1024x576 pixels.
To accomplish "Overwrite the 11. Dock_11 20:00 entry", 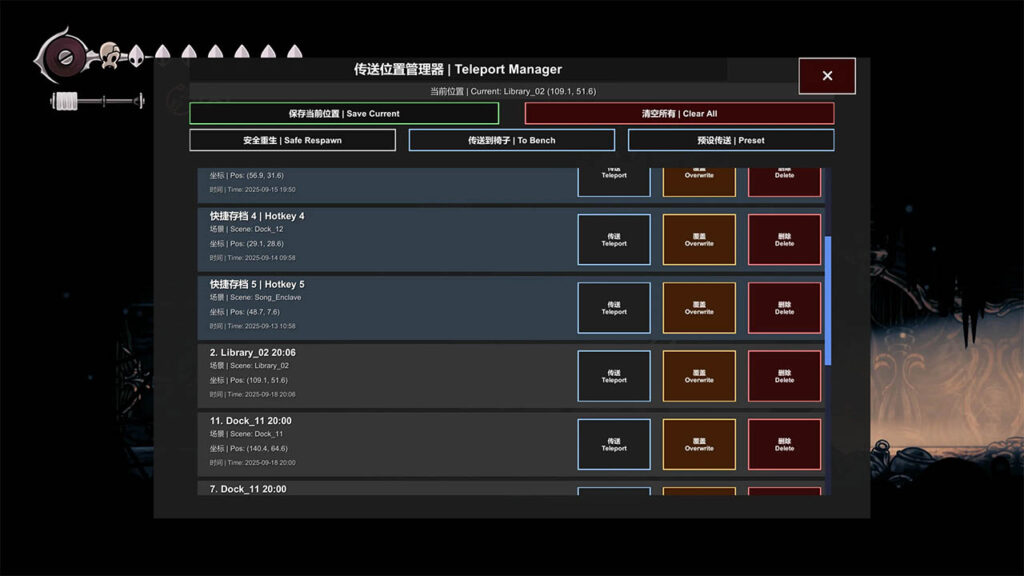I will [x=699, y=445].
